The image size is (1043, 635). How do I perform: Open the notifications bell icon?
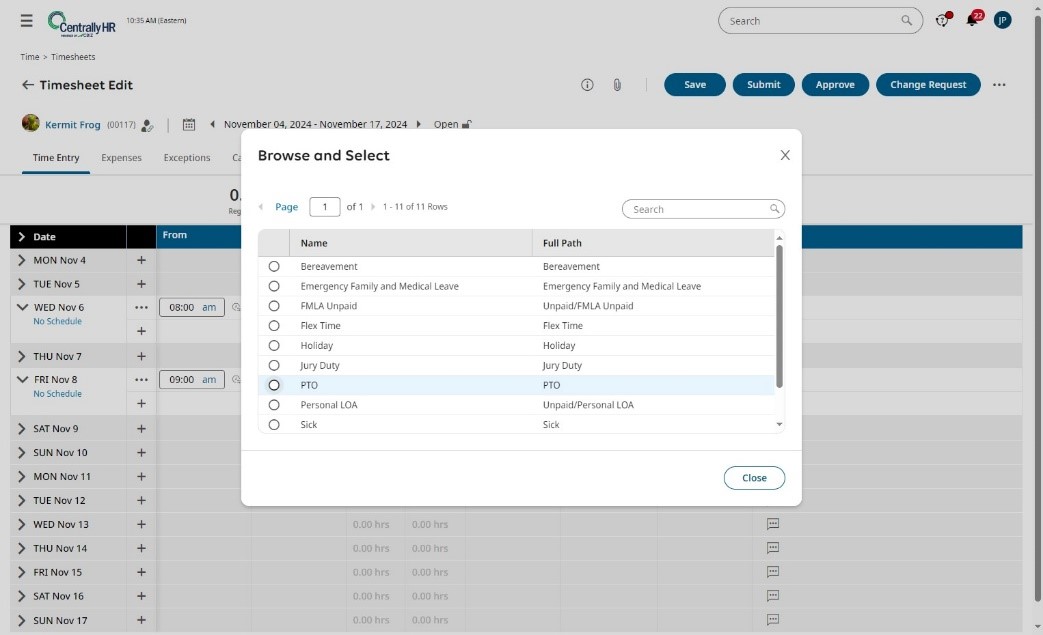tap(972, 19)
